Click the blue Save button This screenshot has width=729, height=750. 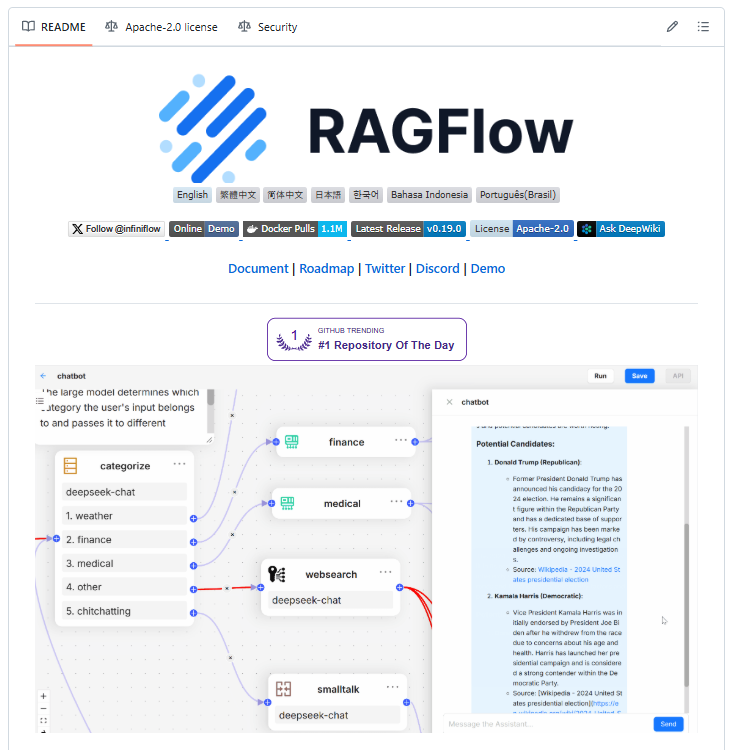tap(640, 376)
